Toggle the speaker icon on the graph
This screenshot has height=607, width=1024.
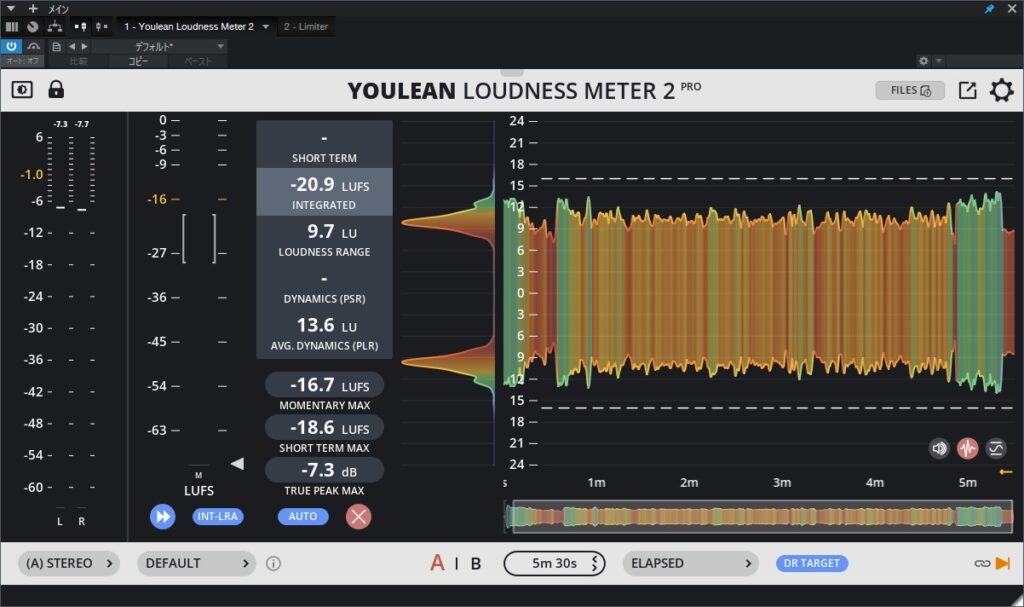(x=939, y=448)
